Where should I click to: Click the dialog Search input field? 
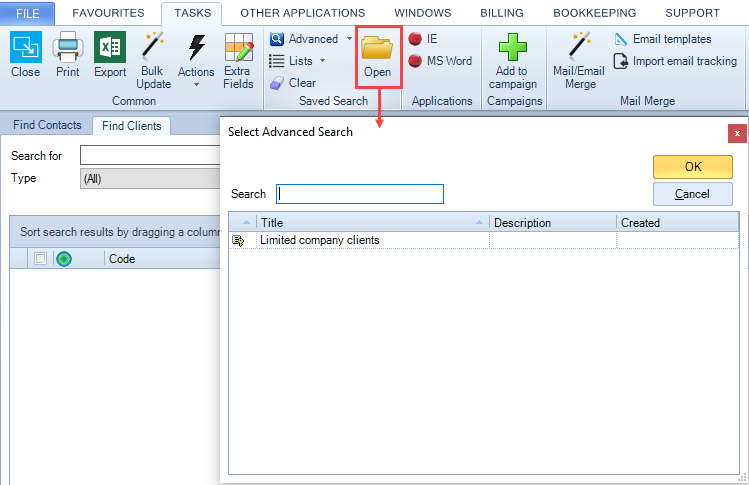[360, 194]
